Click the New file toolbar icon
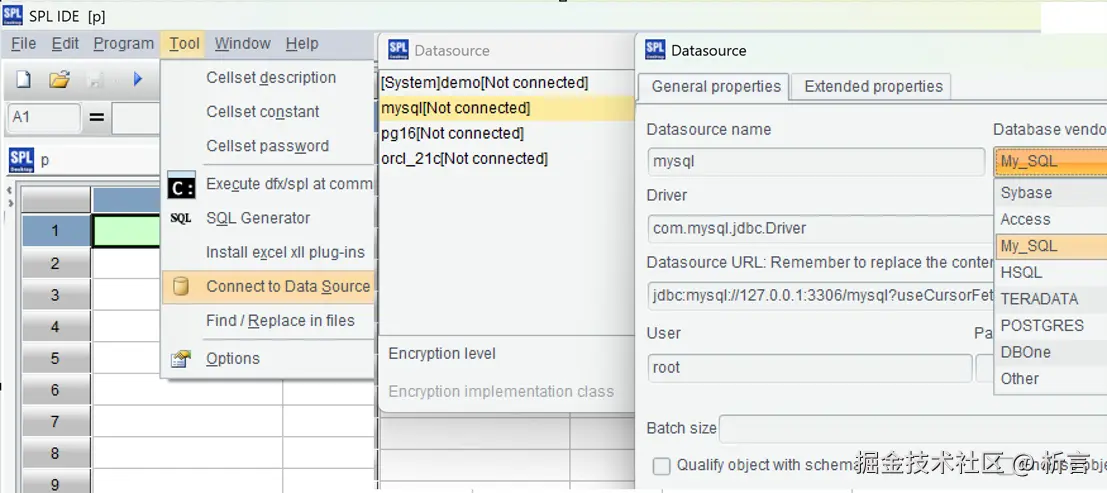This screenshot has width=1107, height=493. [24, 79]
